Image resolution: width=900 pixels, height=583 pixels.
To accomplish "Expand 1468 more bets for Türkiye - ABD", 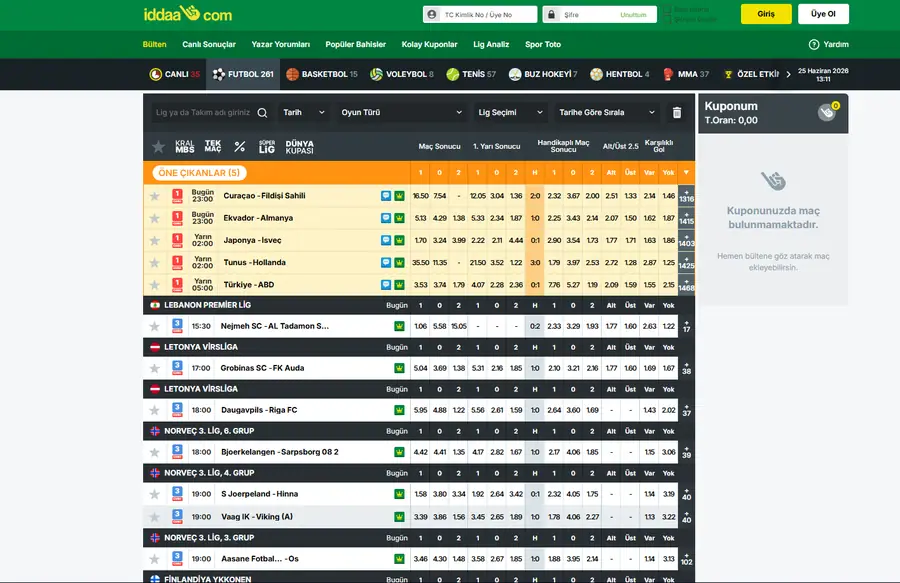I will pos(686,285).
